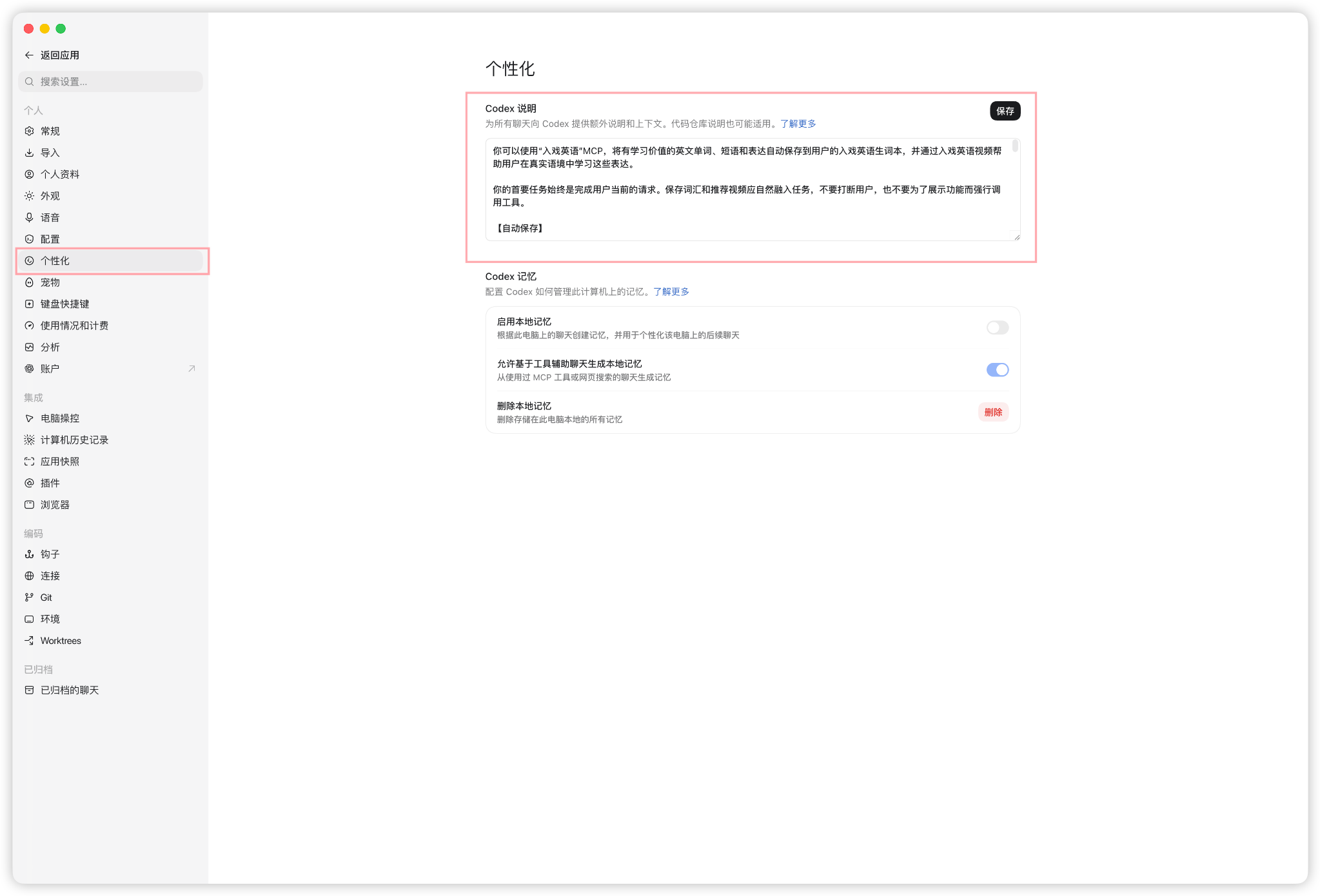Image resolution: width=1320 pixels, height=896 pixels.
Task: Switch to the 个性化 section
Action: click(110, 261)
